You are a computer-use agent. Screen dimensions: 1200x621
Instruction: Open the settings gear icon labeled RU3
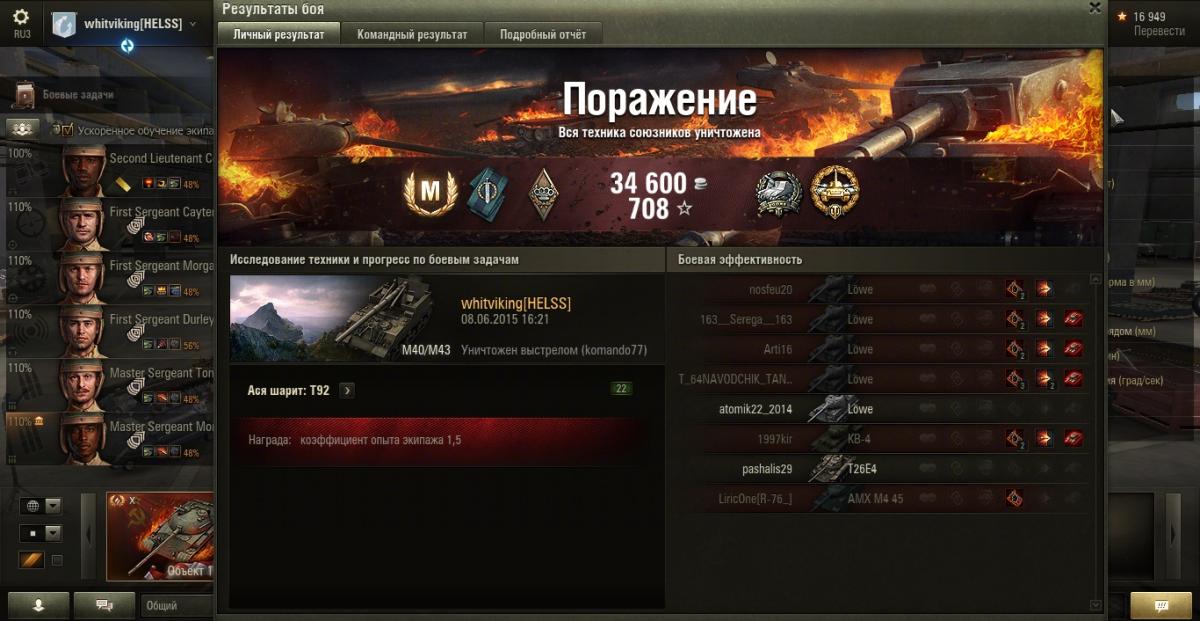click(21, 22)
